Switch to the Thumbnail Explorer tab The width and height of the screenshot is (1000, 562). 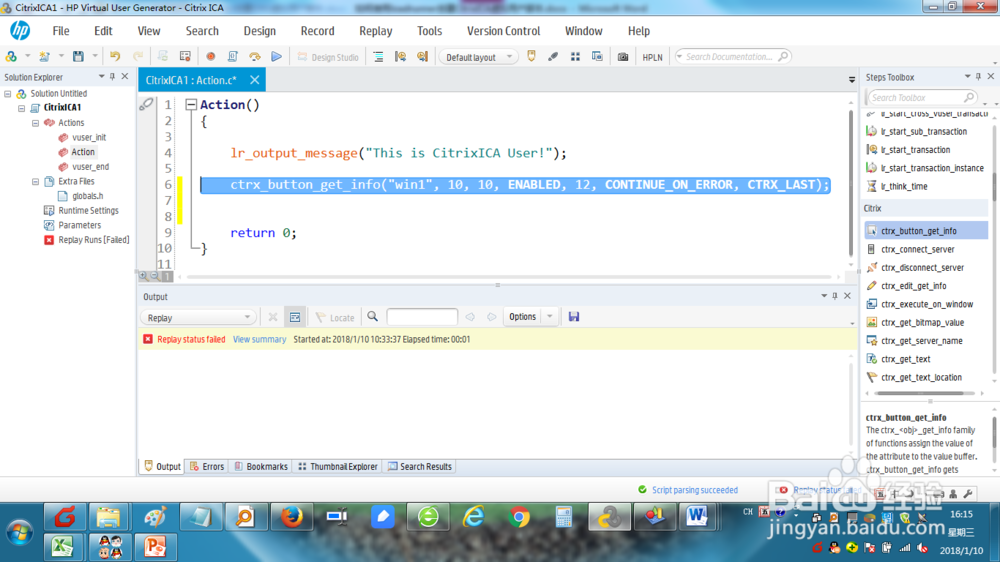(338, 466)
